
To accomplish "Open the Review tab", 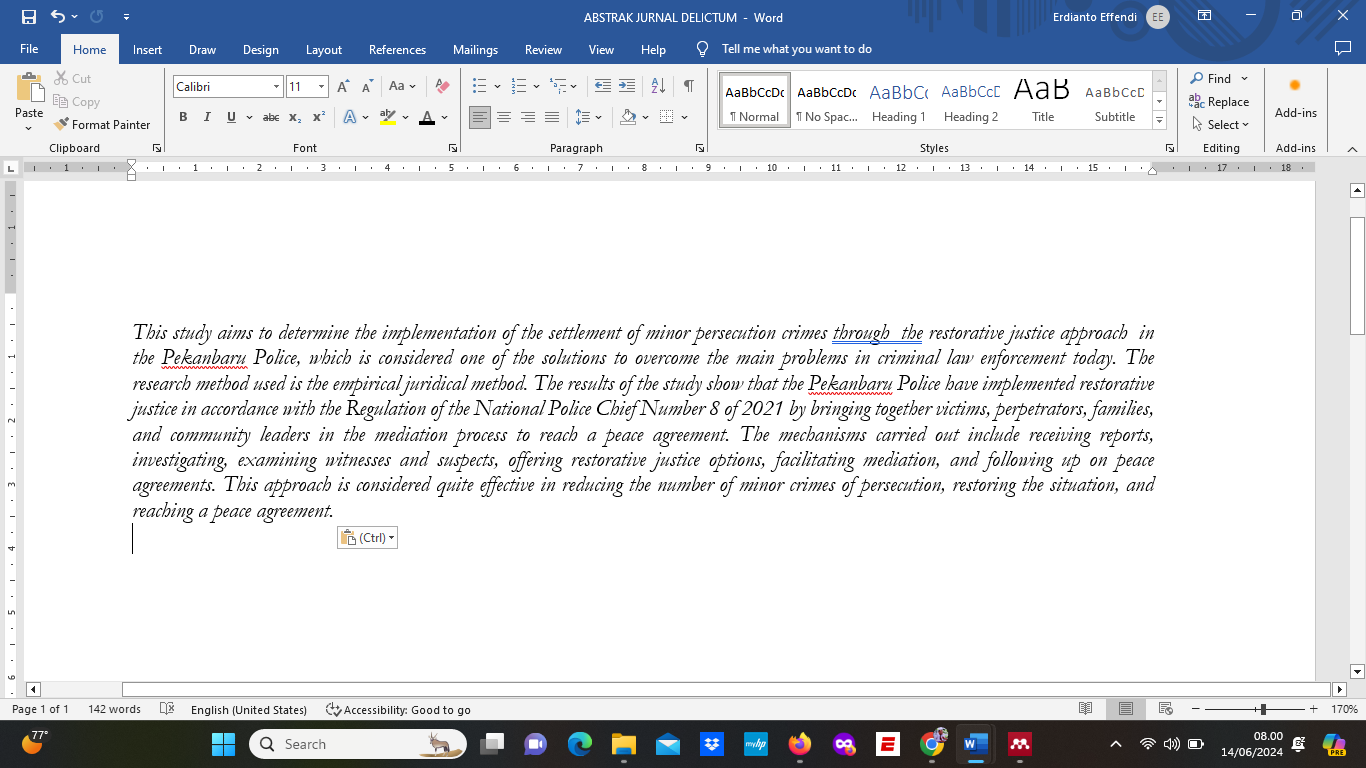I will (543, 49).
